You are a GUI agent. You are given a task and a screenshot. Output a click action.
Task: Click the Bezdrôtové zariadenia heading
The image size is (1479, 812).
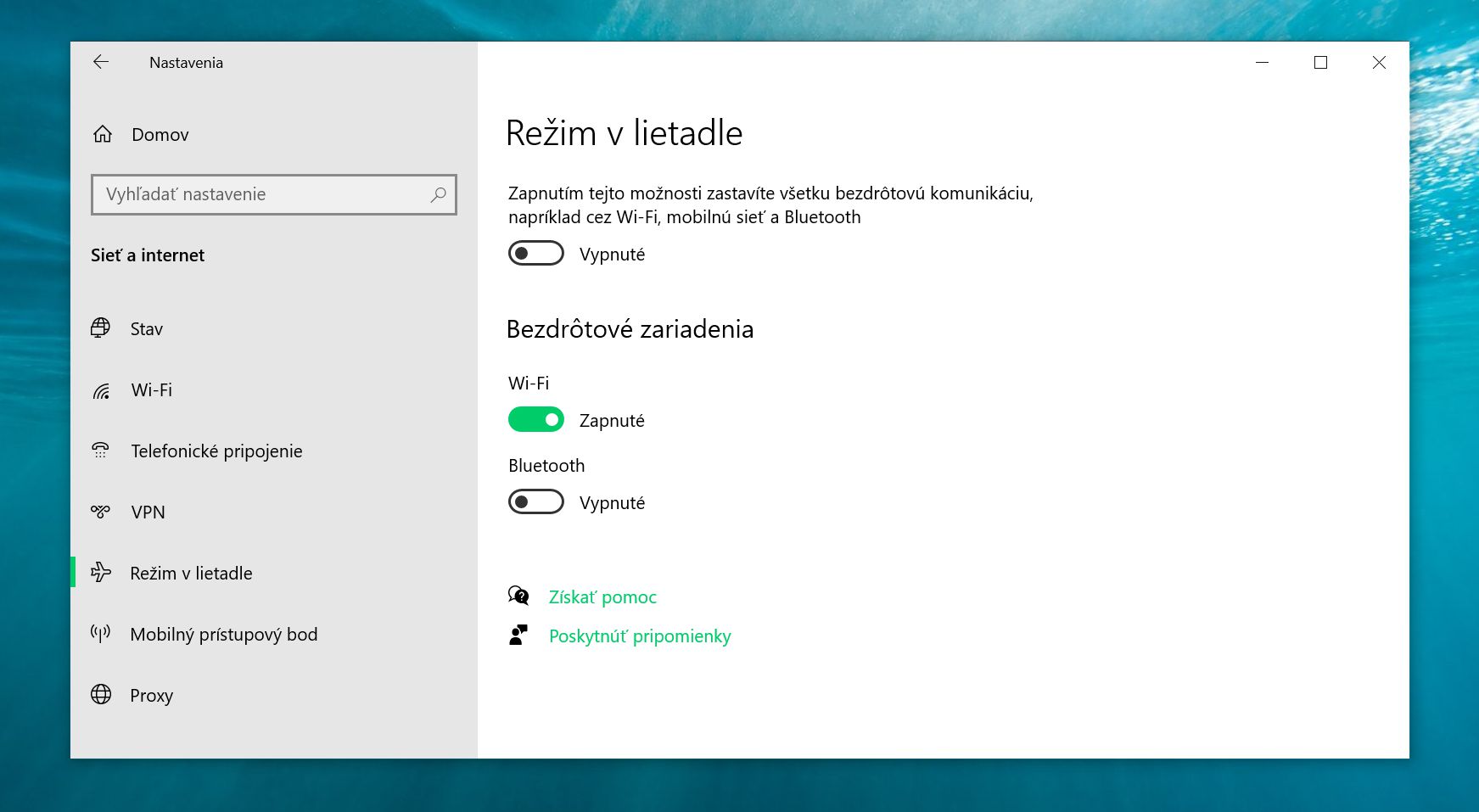[630, 329]
